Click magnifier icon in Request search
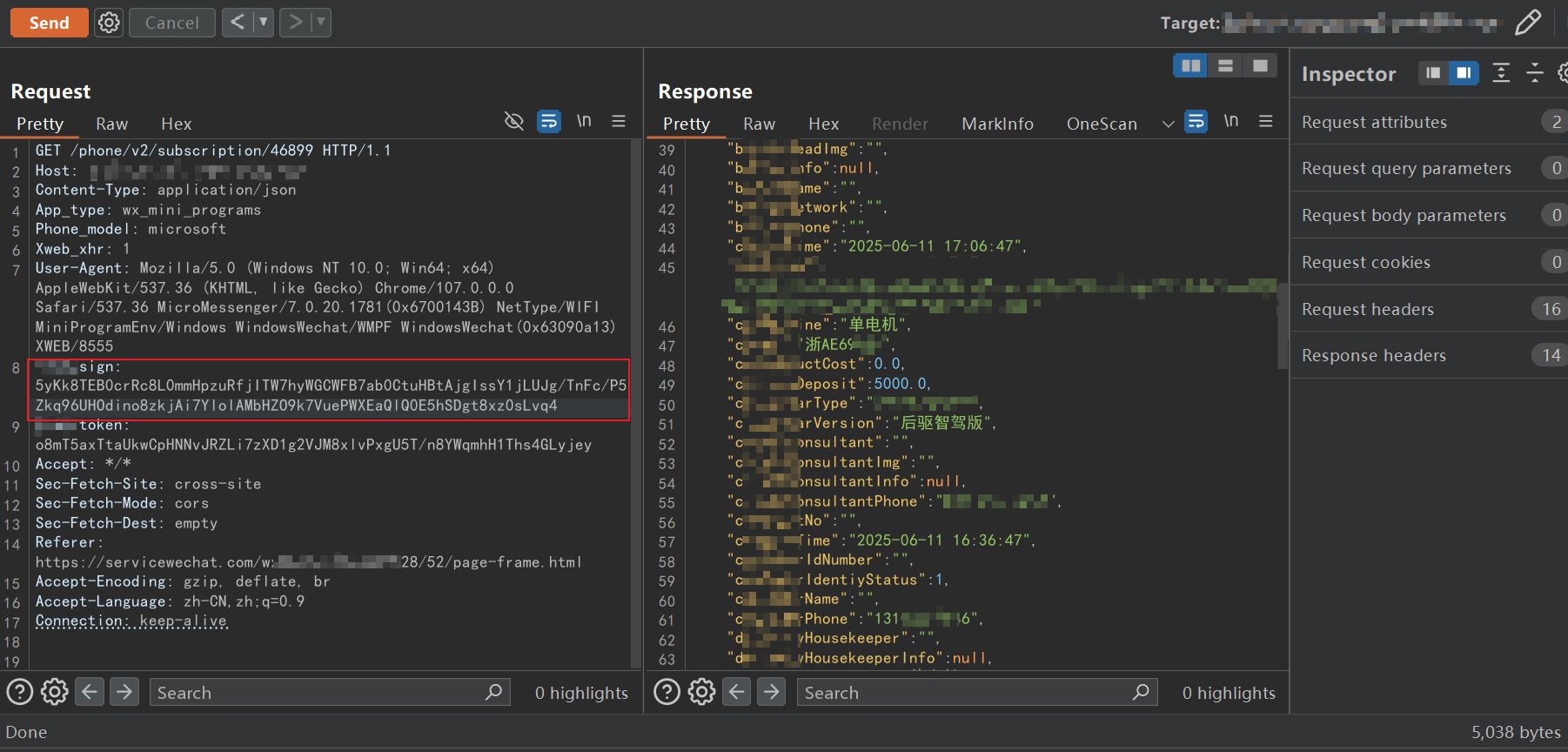Image resolution: width=1568 pixels, height=752 pixels. tap(494, 692)
